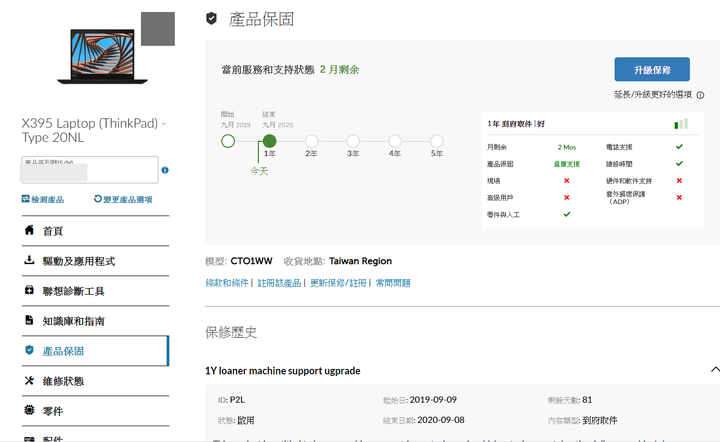Click the 剩餘天數 81 value
Screen dimensions: 720x442
[x=587, y=400]
